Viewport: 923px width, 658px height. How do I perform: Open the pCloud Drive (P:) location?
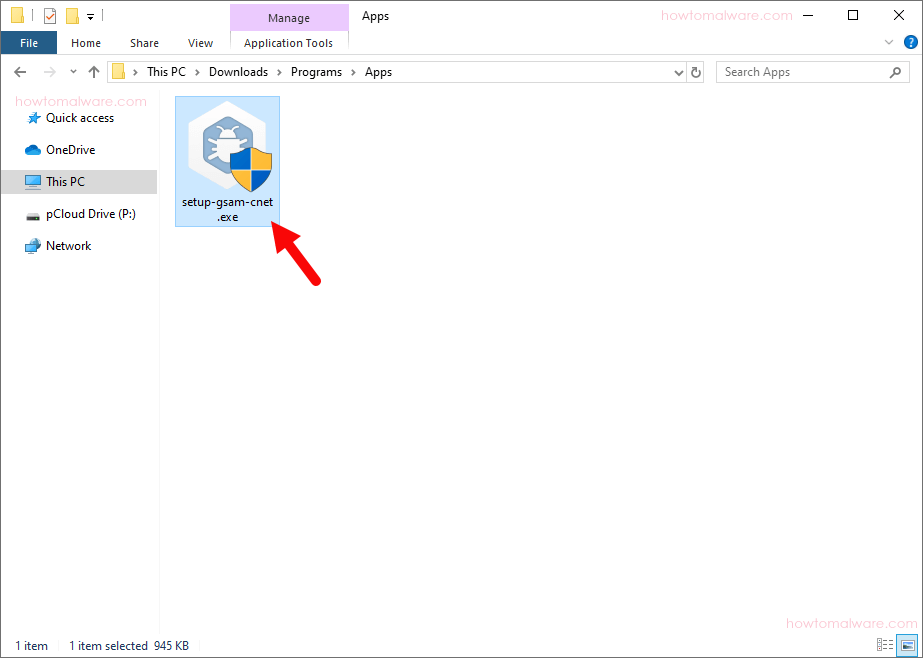80,213
